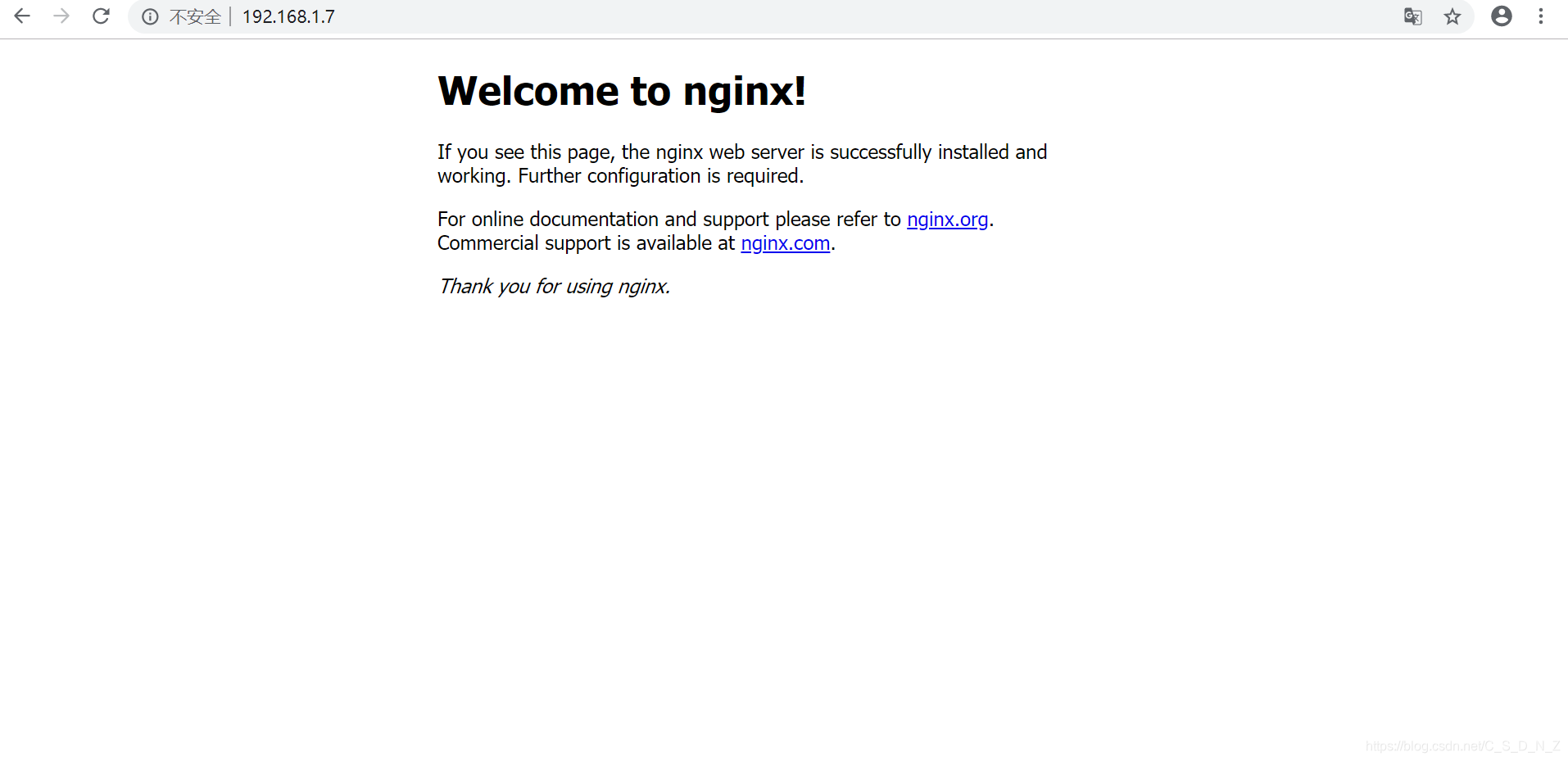
Task: Open the nginx.org documentation link
Action: (x=947, y=220)
